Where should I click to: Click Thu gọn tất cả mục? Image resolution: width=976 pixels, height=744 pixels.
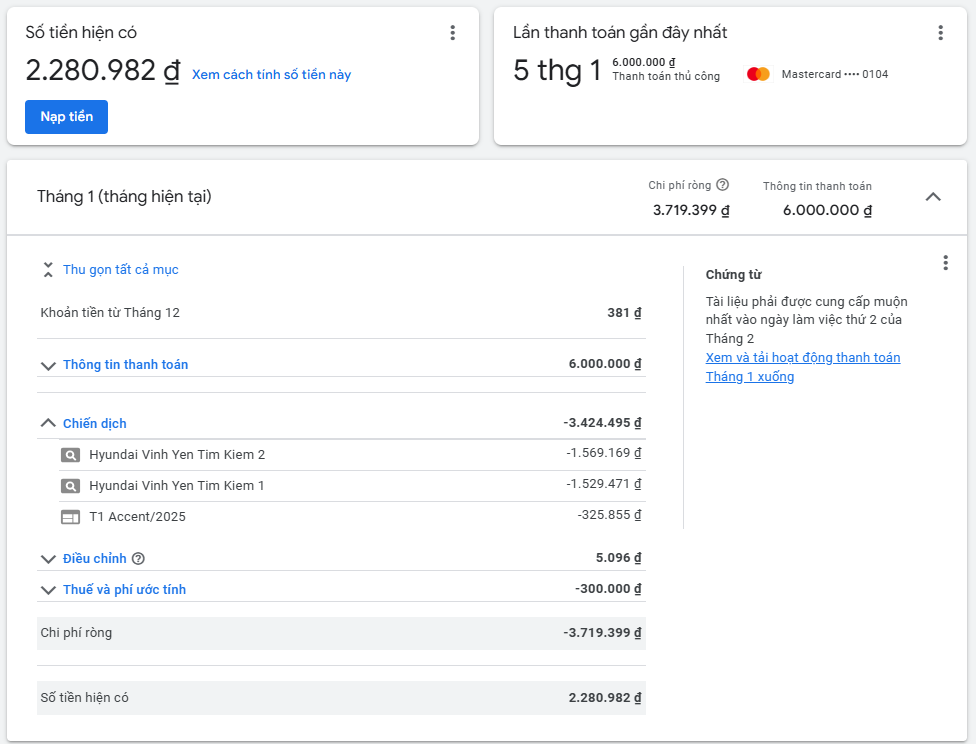pyautogui.click(x=120, y=270)
